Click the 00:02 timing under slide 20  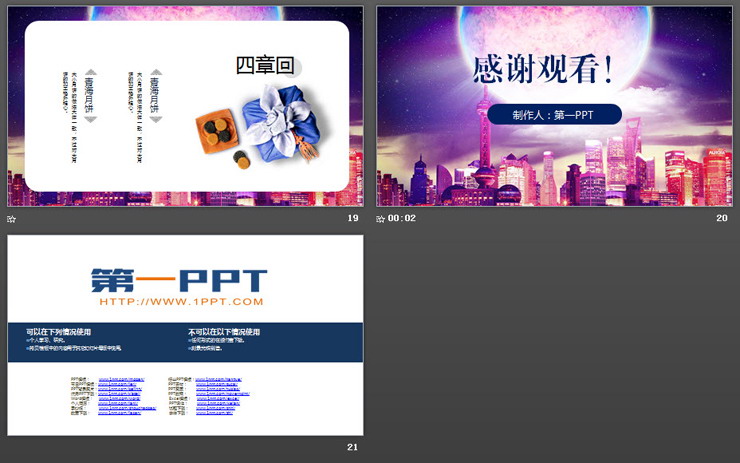[401, 219]
